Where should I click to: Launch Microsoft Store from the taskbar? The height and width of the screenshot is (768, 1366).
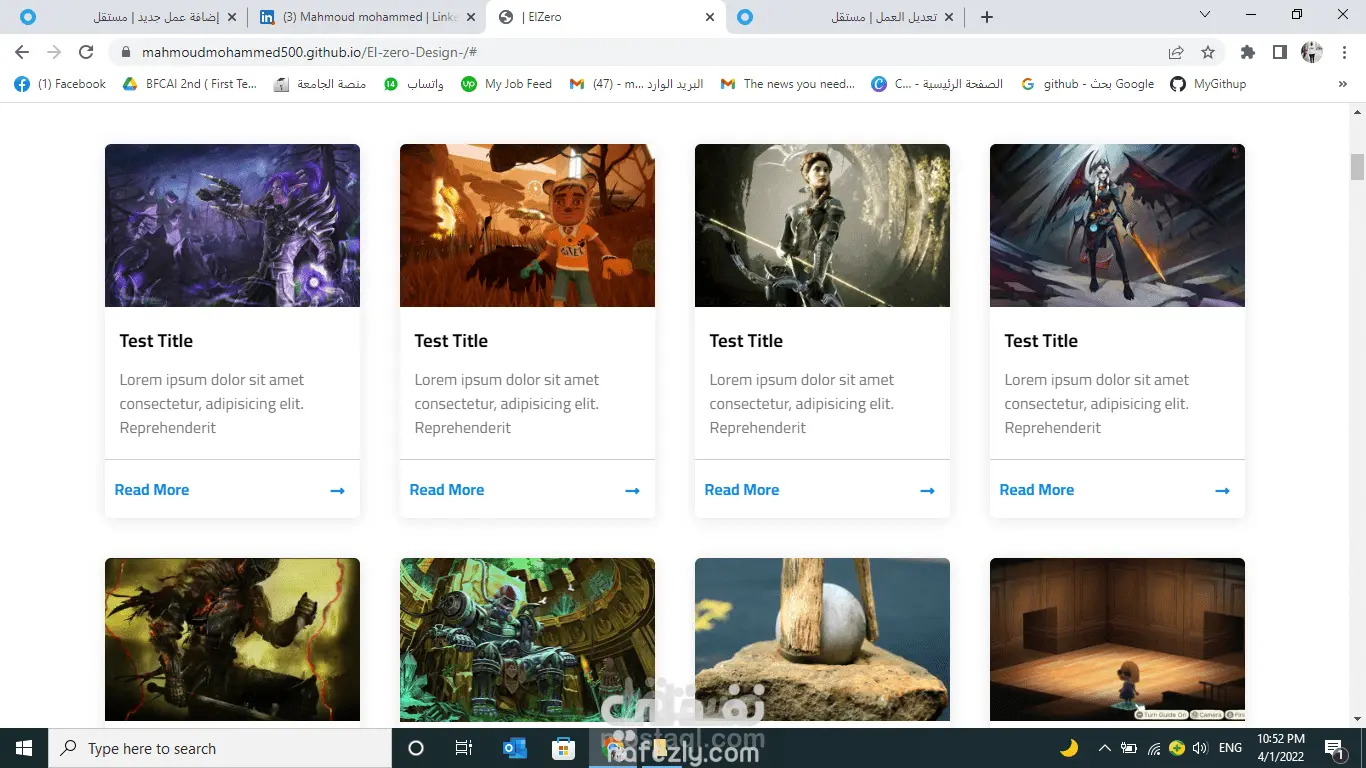click(564, 748)
